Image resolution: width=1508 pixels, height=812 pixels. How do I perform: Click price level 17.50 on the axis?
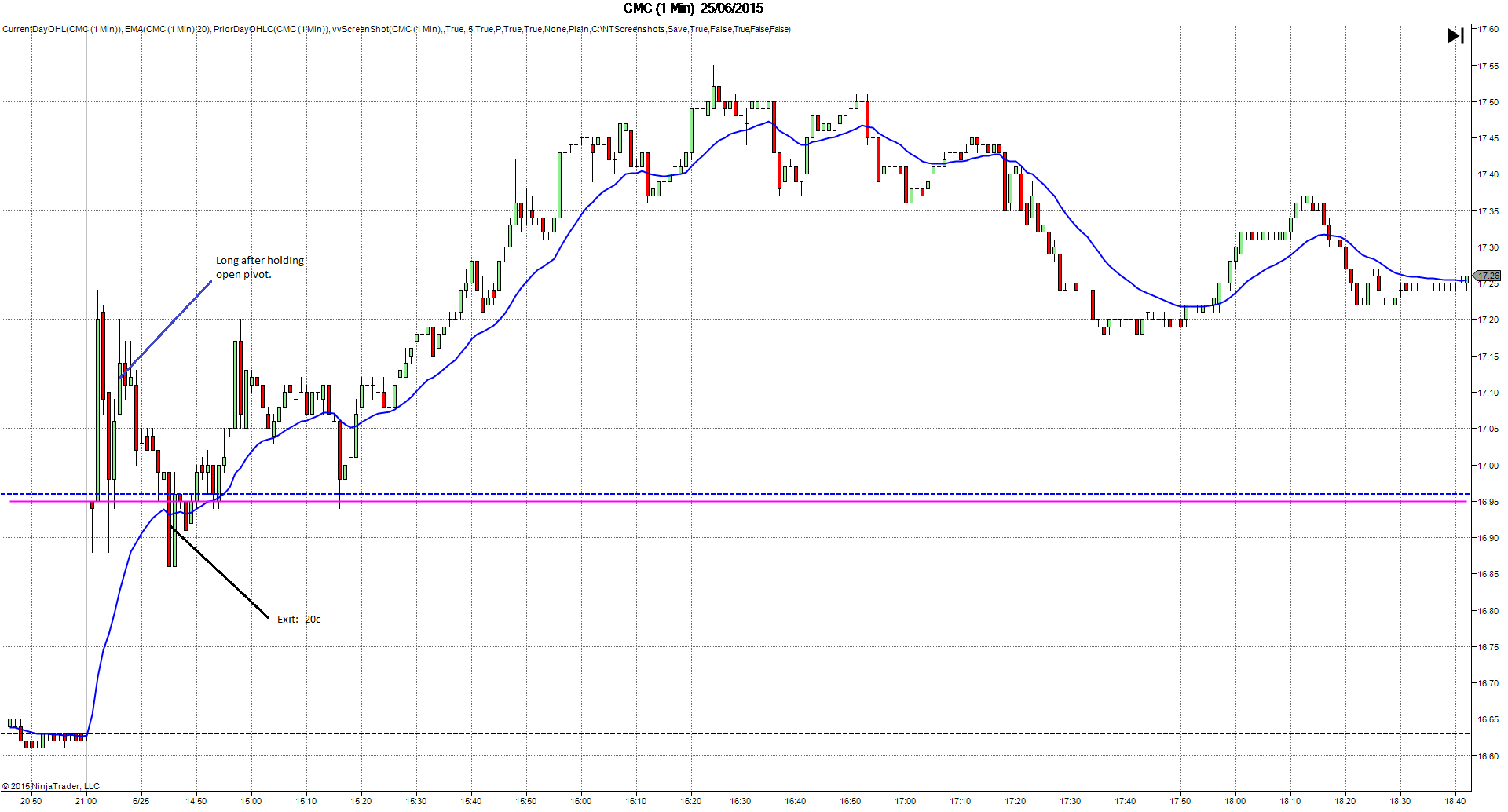[x=1488, y=102]
